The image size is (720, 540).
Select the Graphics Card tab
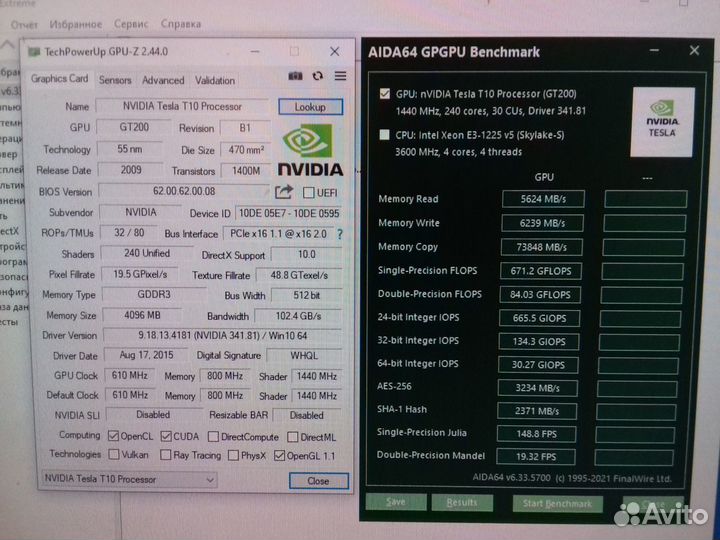(x=59, y=79)
